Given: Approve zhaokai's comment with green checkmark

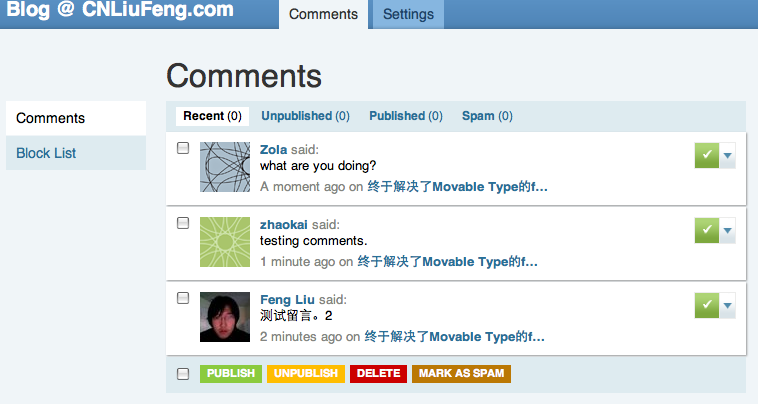Looking at the screenshot, I should coord(707,230).
